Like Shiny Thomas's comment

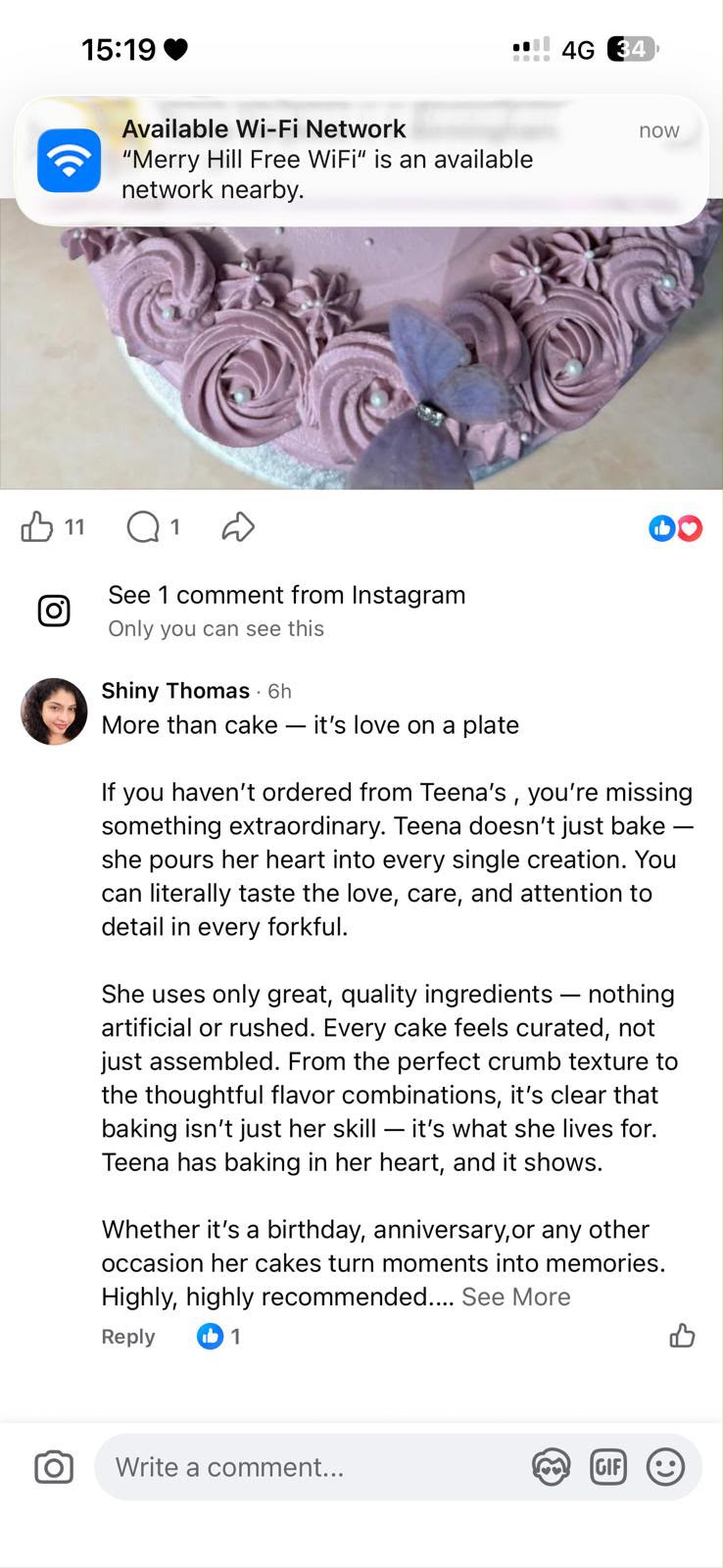682,1336
